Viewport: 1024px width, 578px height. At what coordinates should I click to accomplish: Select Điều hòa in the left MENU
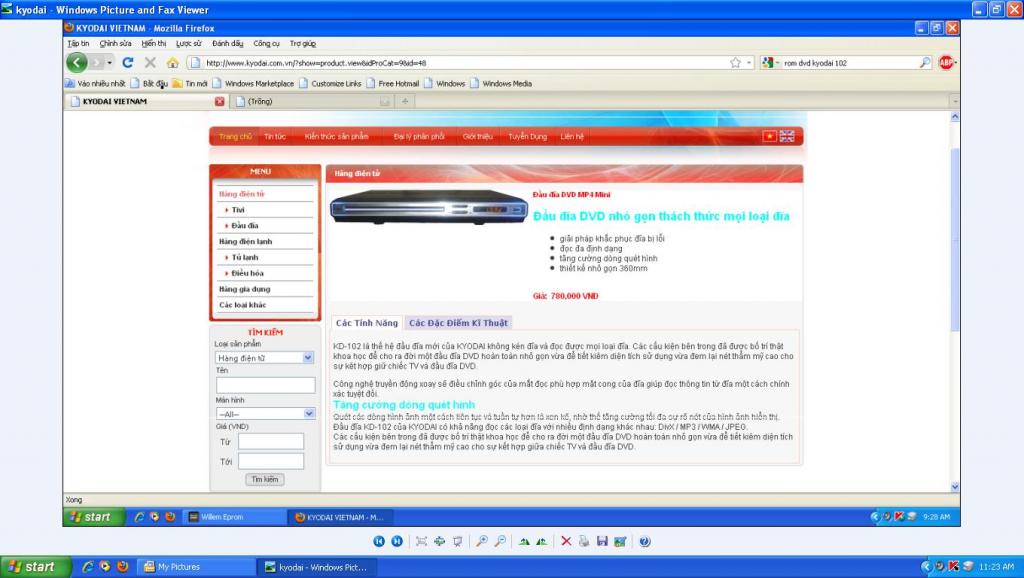coord(248,273)
